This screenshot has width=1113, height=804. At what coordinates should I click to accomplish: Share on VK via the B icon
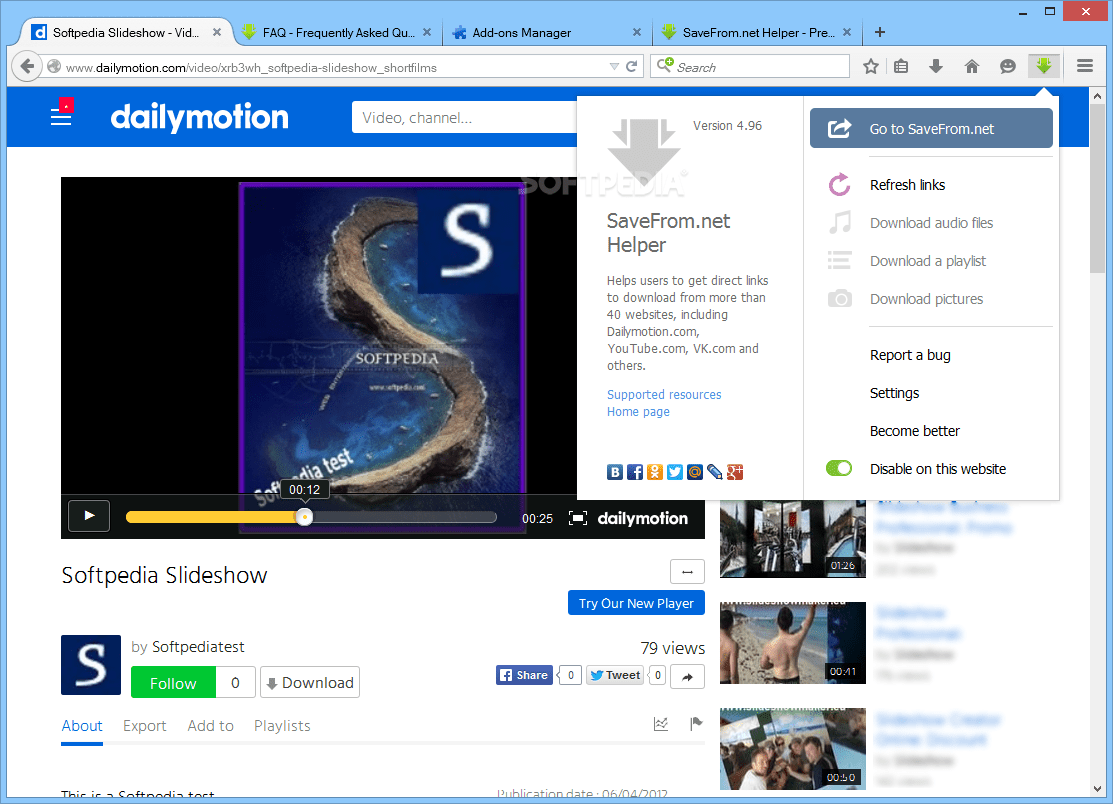coord(615,472)
